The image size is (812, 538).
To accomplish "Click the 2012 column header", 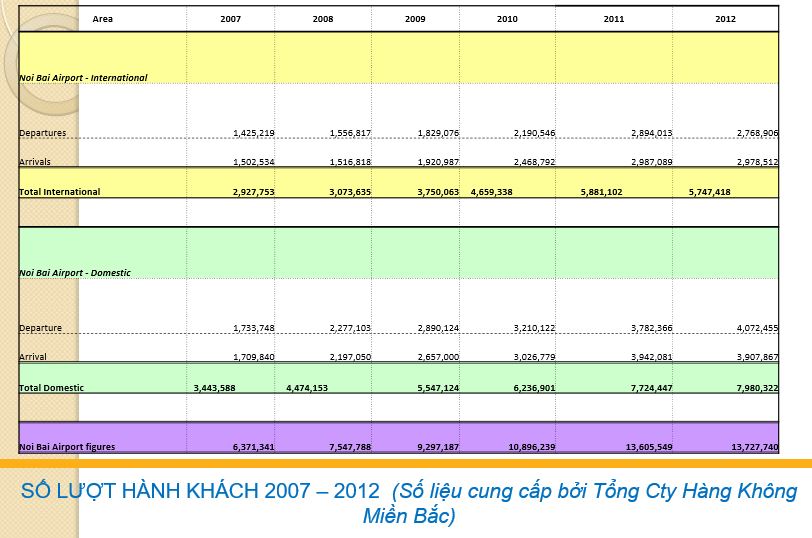I will [x=725, y=19].
